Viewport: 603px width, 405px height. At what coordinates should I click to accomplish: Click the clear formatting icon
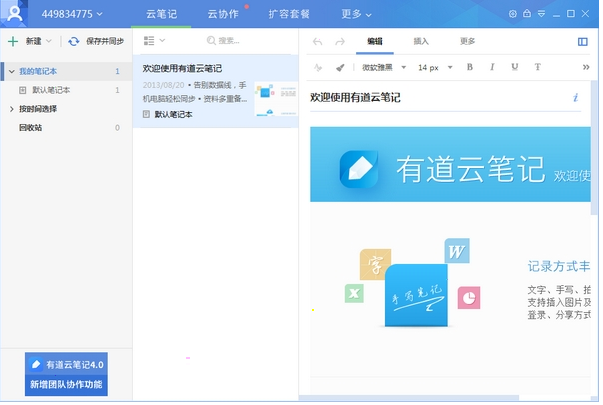coord(318,68)
